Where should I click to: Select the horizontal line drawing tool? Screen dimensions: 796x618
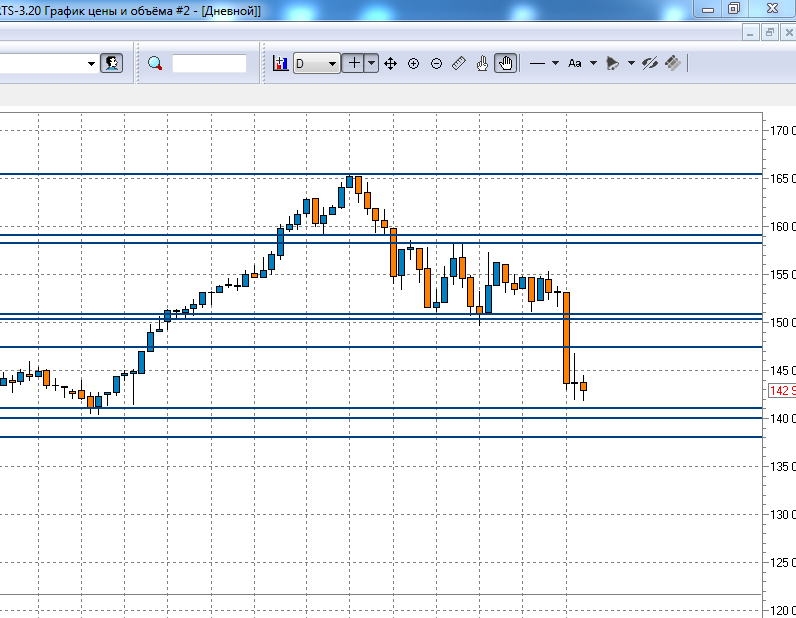click(537, 63)
